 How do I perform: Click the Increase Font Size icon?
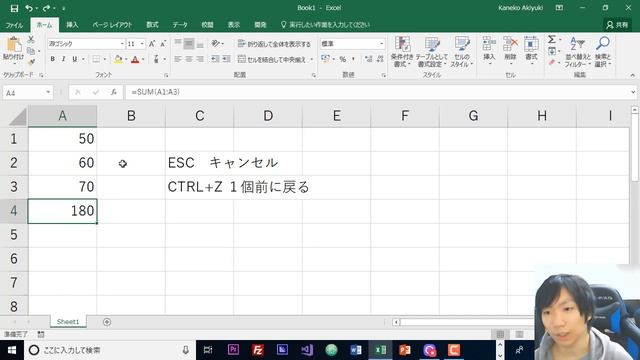[152, 44]
